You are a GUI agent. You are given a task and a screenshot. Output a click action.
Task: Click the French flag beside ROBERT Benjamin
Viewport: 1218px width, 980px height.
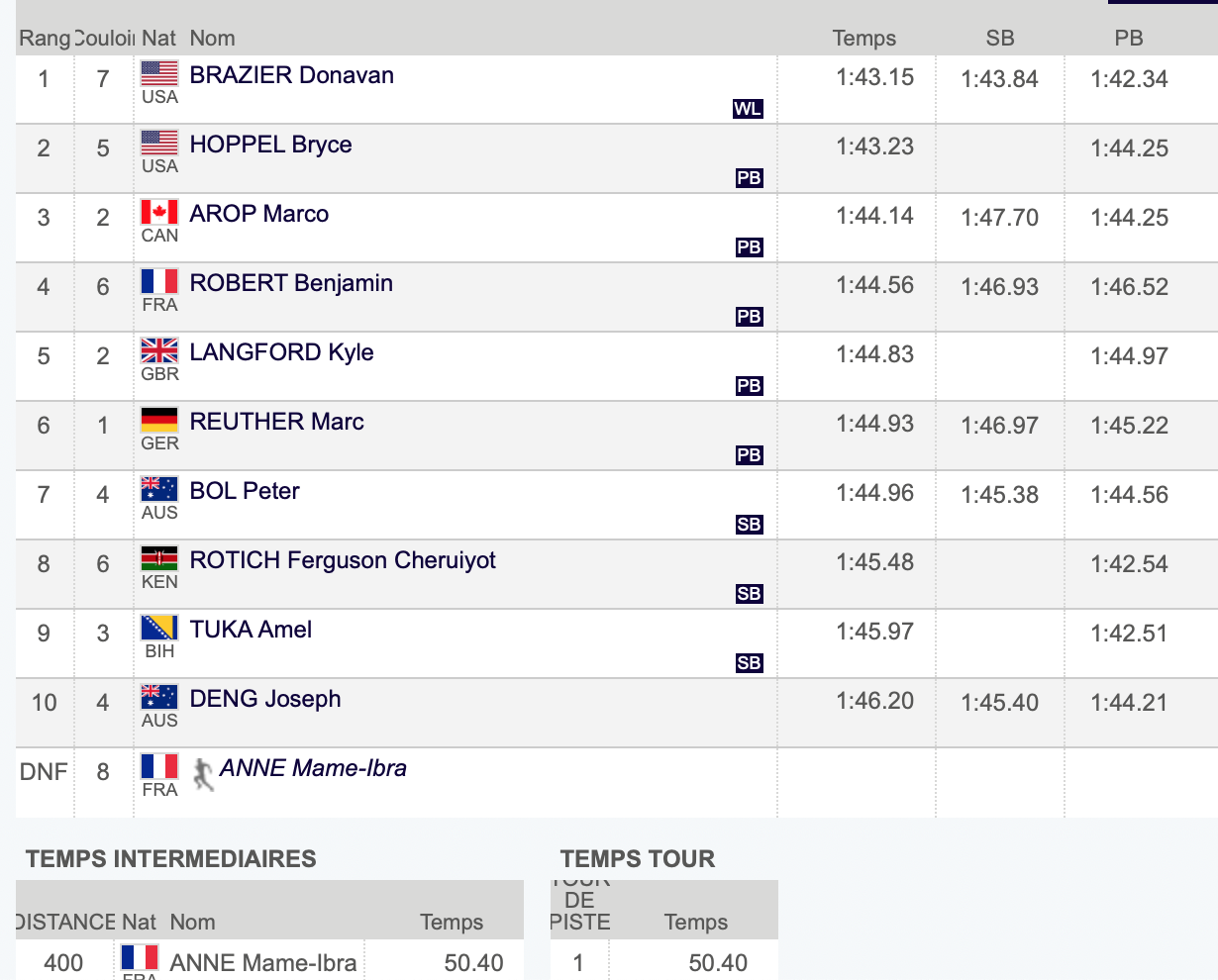click(x=159, y=281)
